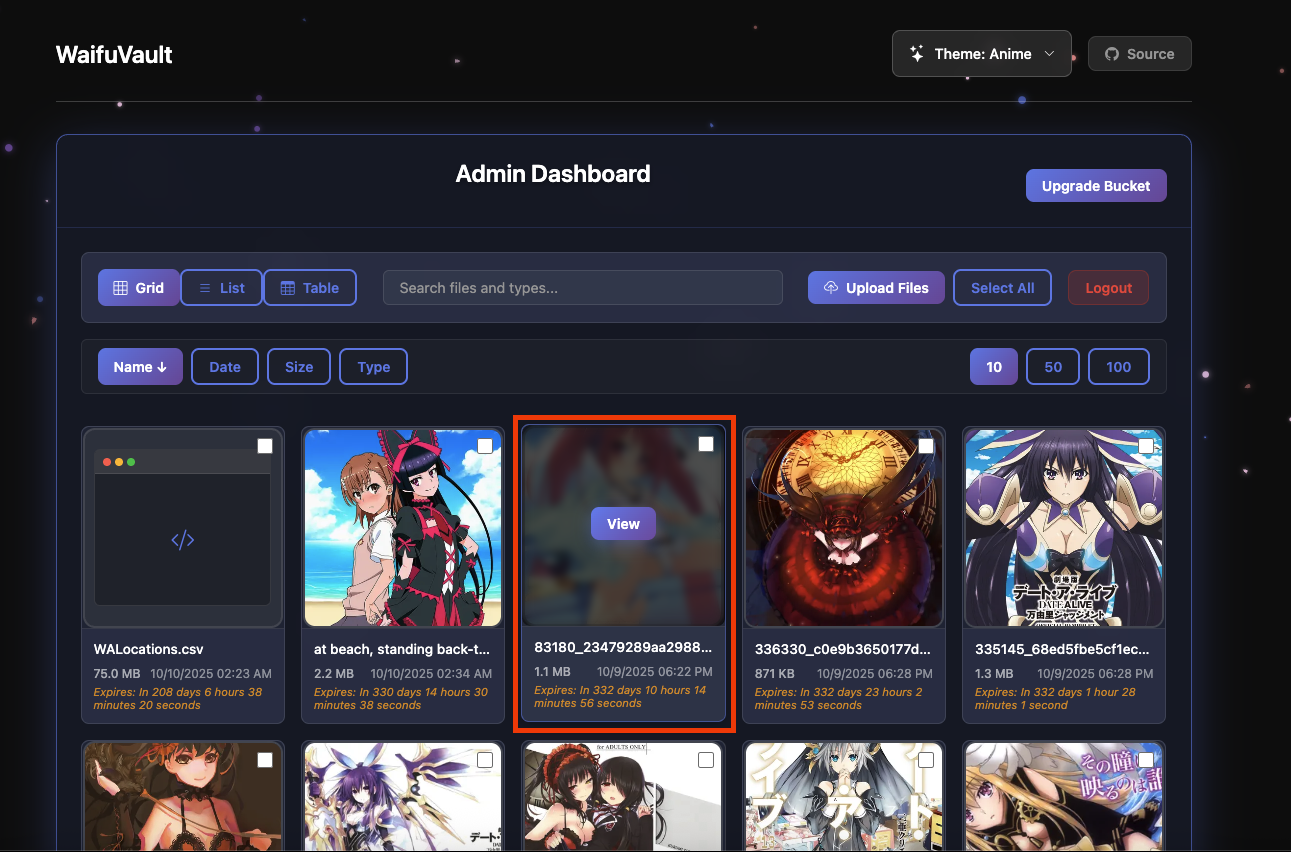Sort files by Name
Image resolution: width=1291 pixels, height=852 pixels.
(x=140, y=367)
